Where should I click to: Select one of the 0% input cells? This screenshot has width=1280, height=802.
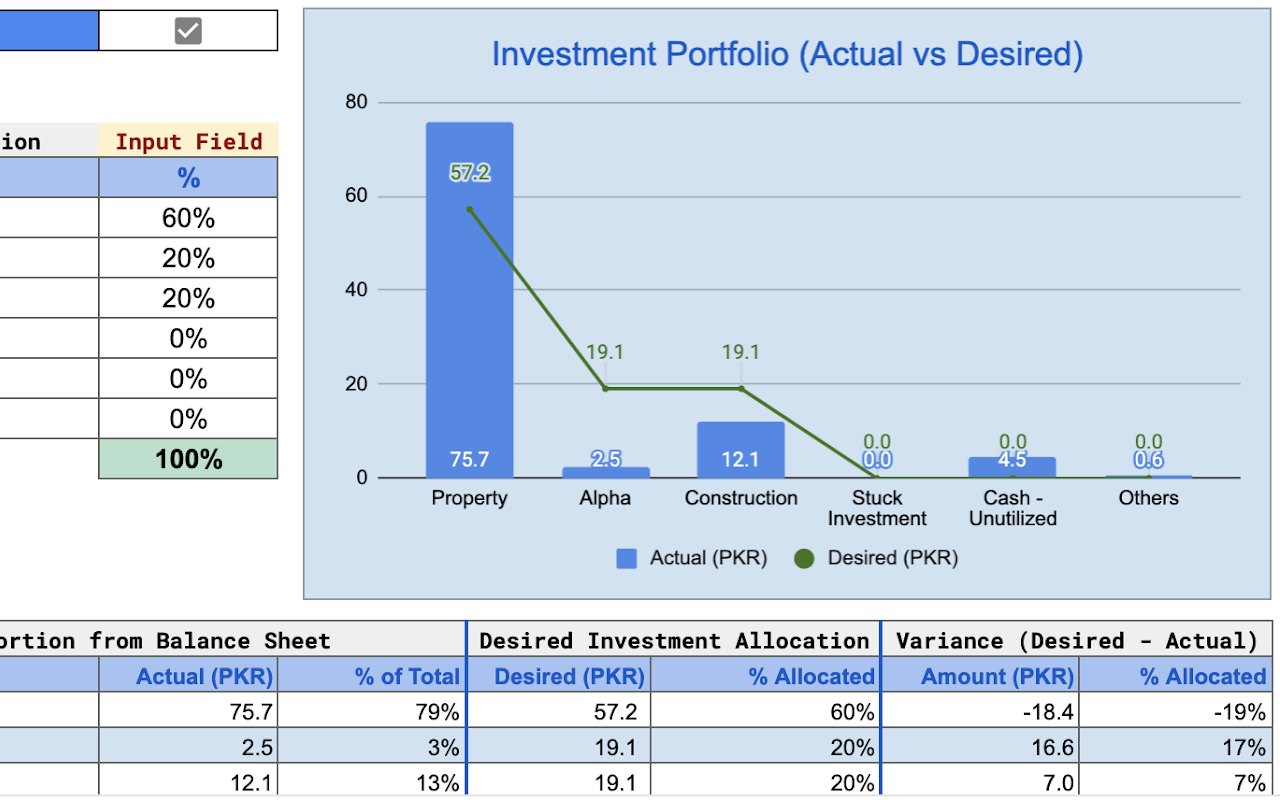tap(188, 337)
